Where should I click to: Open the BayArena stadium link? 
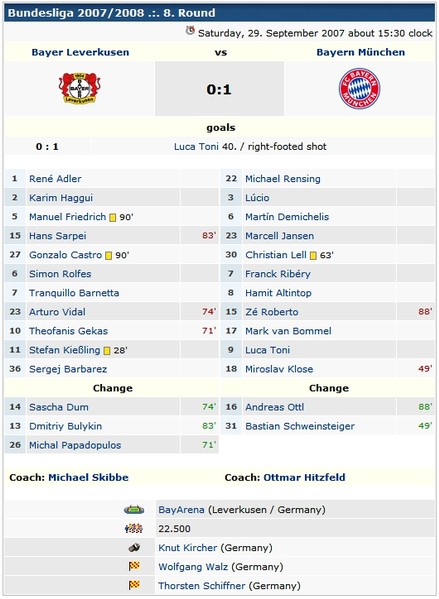point(181,510)
